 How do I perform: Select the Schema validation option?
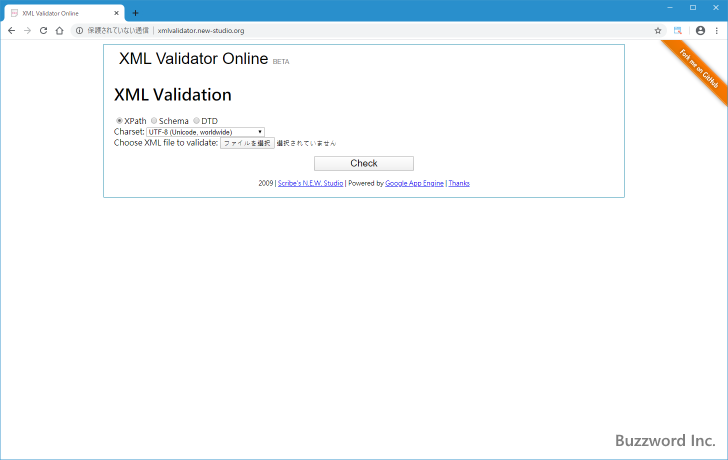tap(154, 121)
